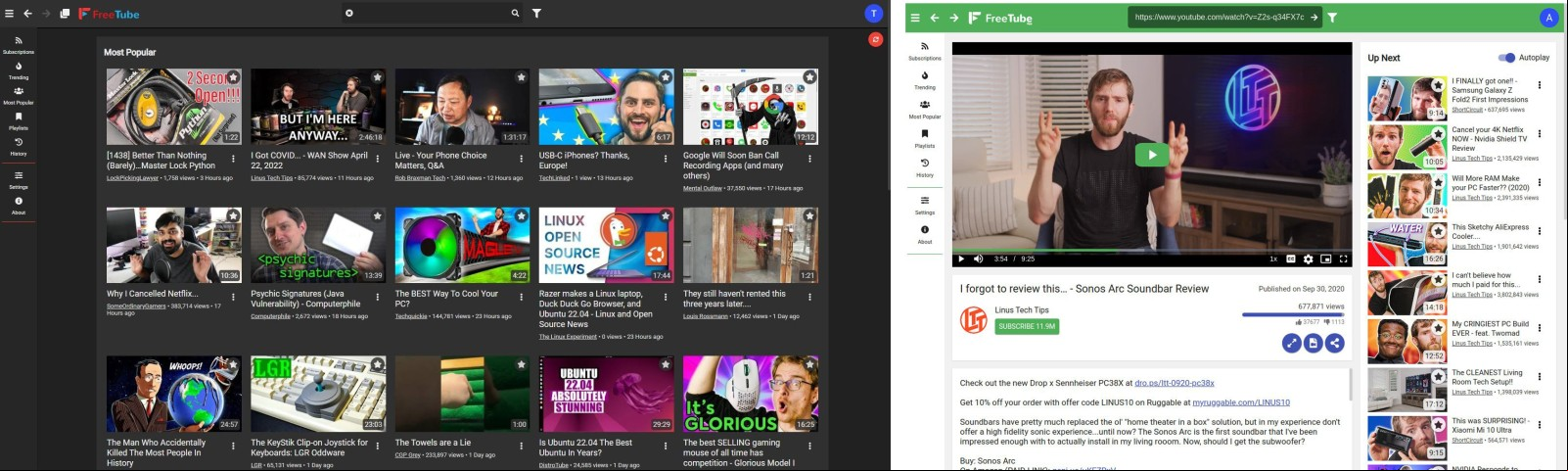
Task: Go back in the dark FreeTube window
Action: (x=27, y=14)
